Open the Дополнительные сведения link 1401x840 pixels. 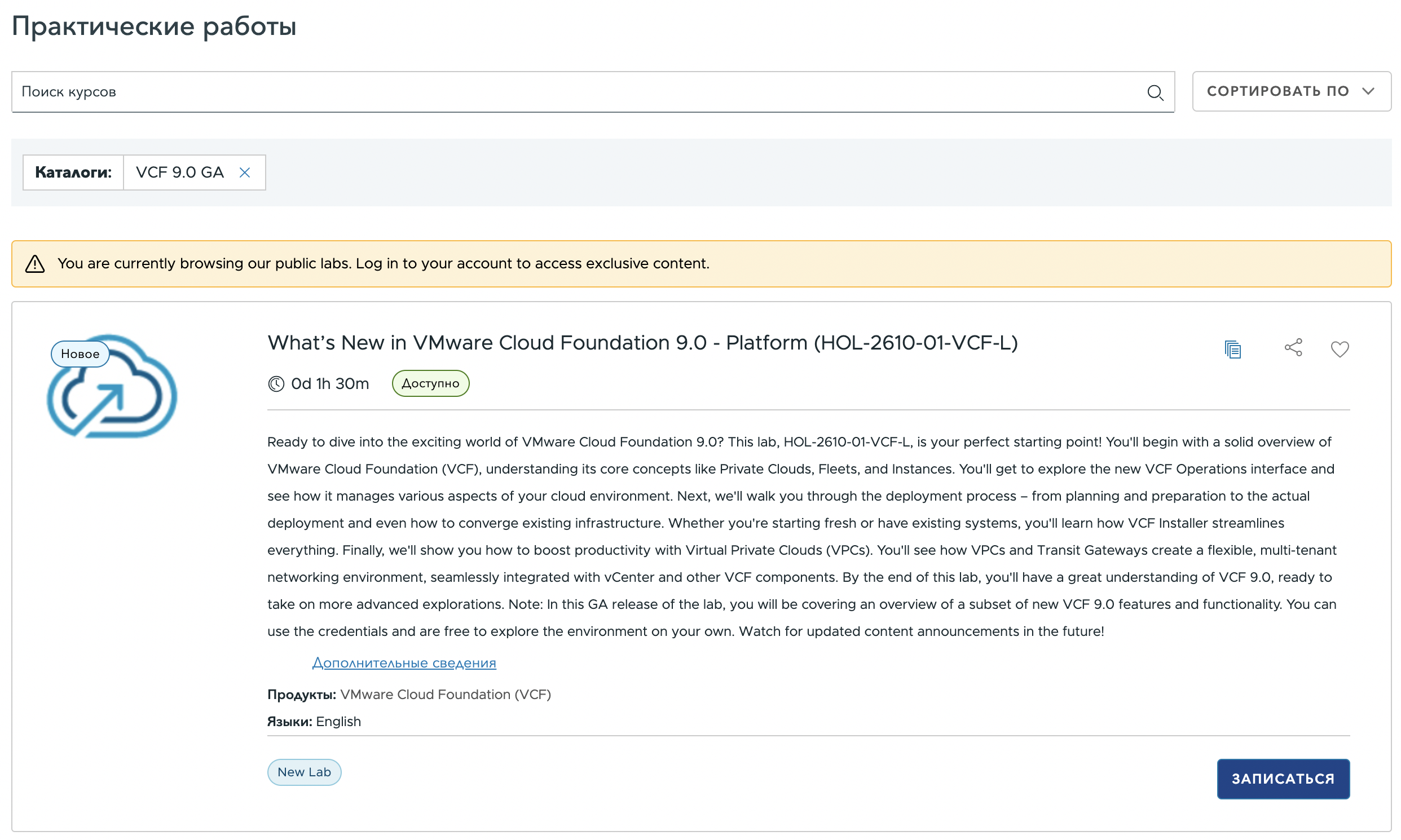coord(404,662)
